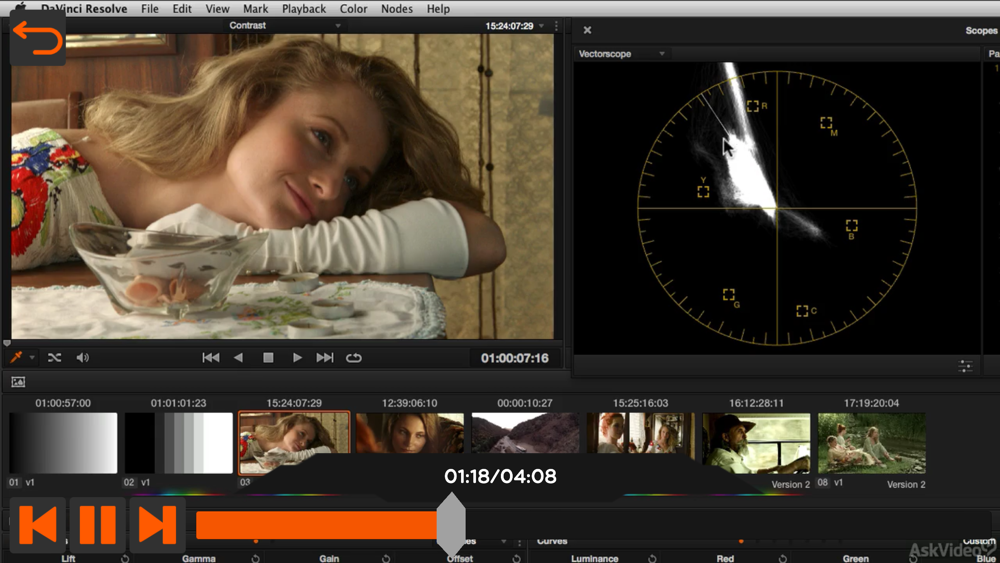This screenshot has height=563, width=1000.
Task: Open the Edit menu
Action: tap(182, 9)
